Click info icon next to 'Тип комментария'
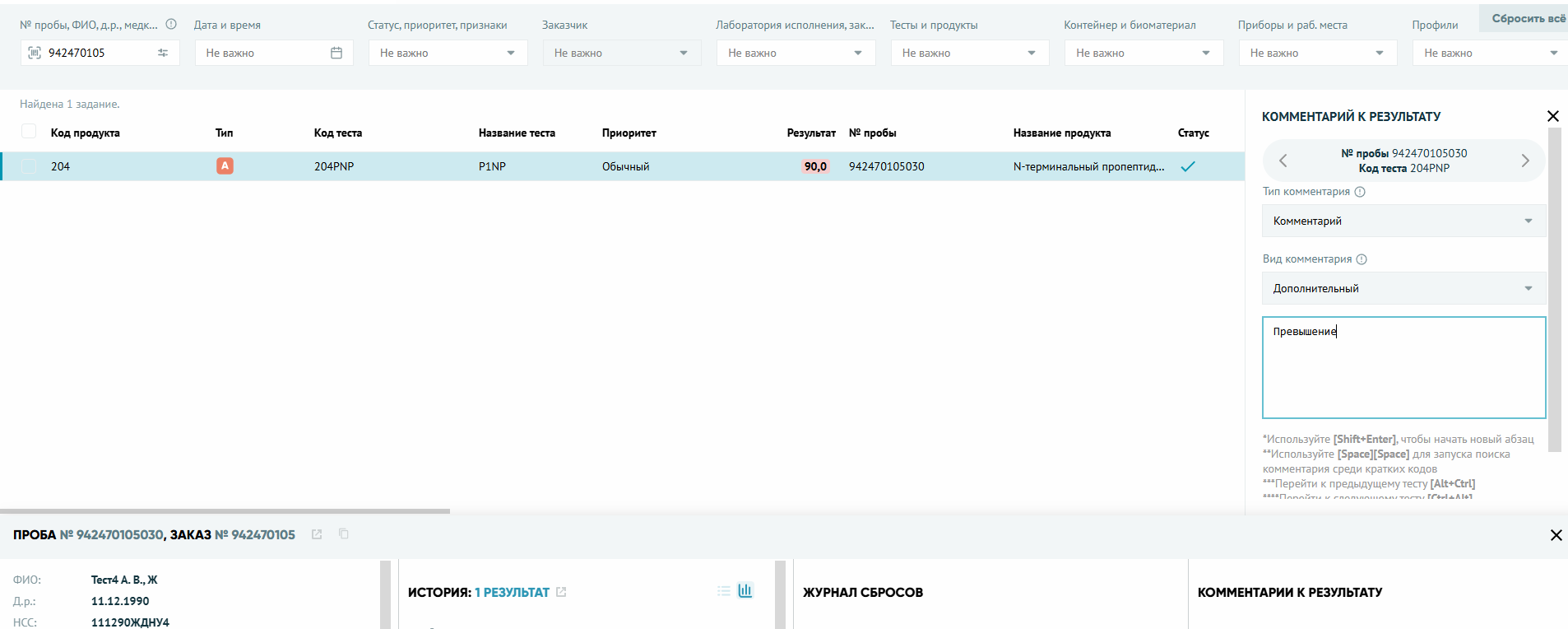The width and height of the screenshot is (1568, 629). click(x=1360, y=192)
